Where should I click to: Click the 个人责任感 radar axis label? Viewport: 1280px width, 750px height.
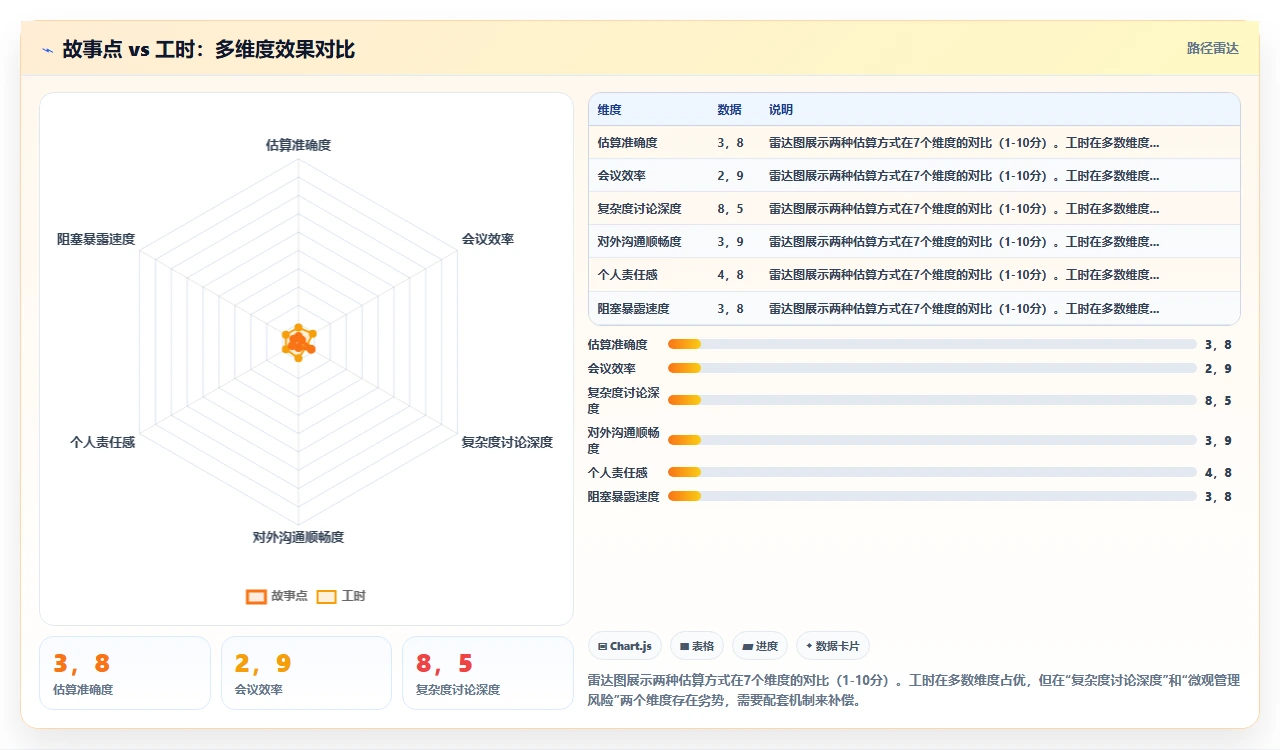102,442
